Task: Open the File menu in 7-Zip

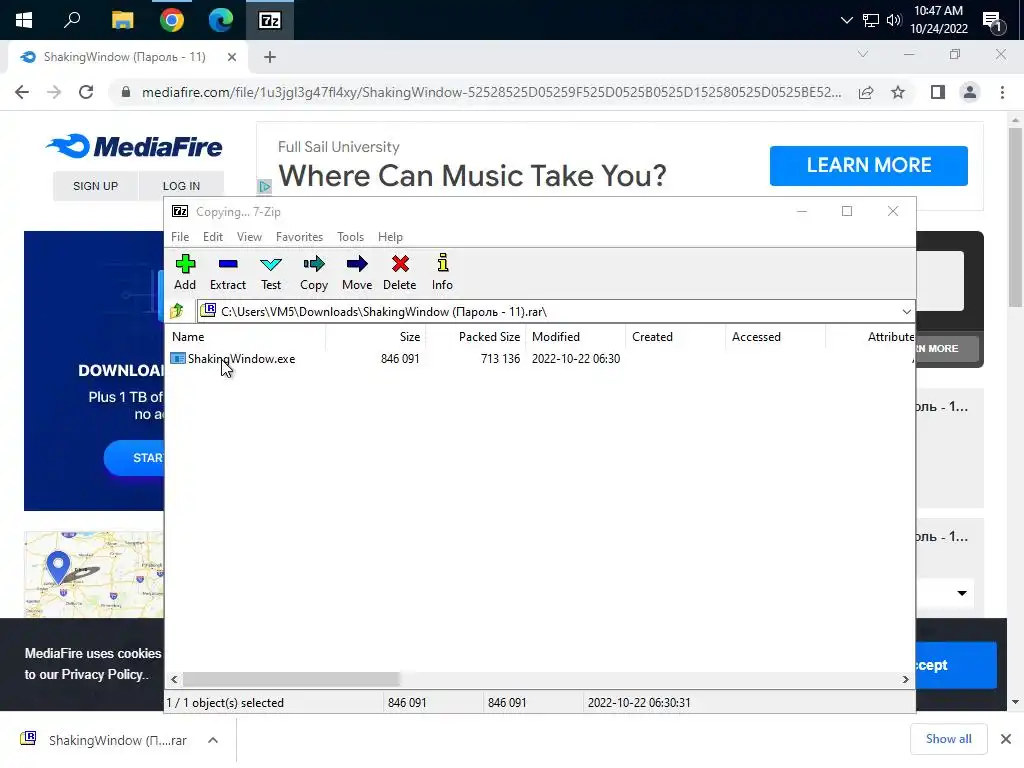Action: [x=180, y=236]
